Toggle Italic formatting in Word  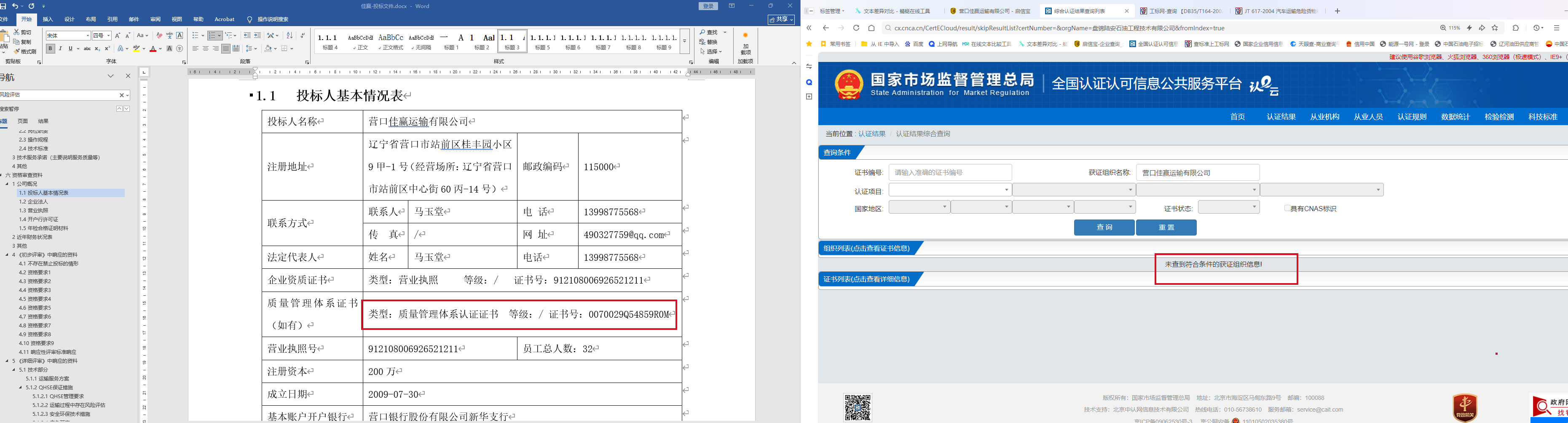click(61, 49)
